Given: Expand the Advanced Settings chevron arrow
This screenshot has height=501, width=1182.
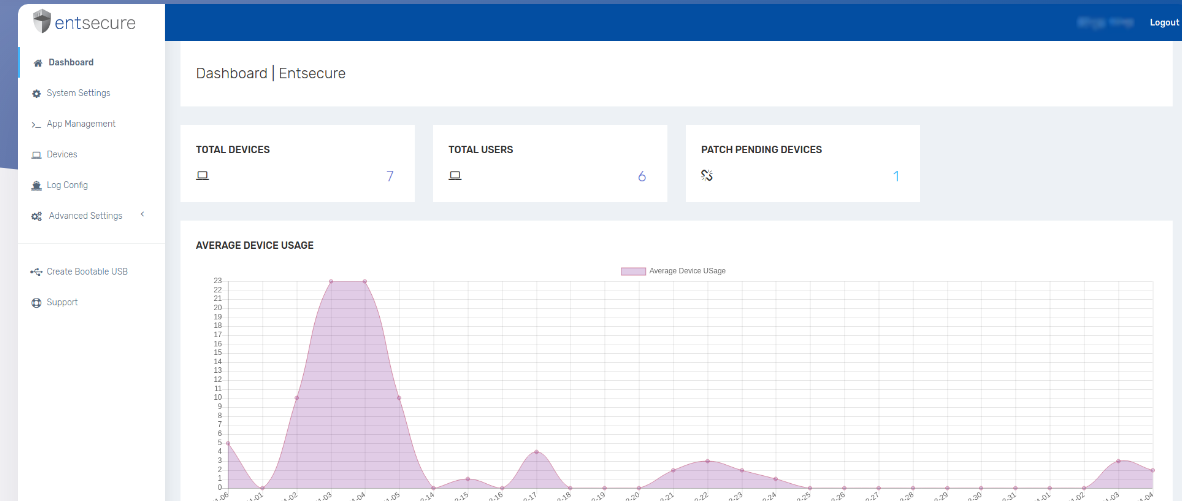Looking at the screenshot, I should click(x=142, y=215).
